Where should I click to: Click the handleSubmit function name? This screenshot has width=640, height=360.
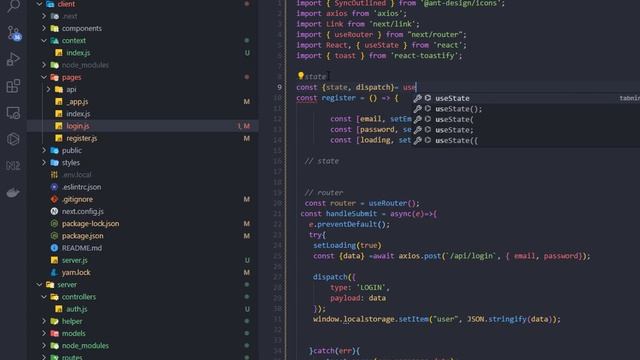[352, 214]
